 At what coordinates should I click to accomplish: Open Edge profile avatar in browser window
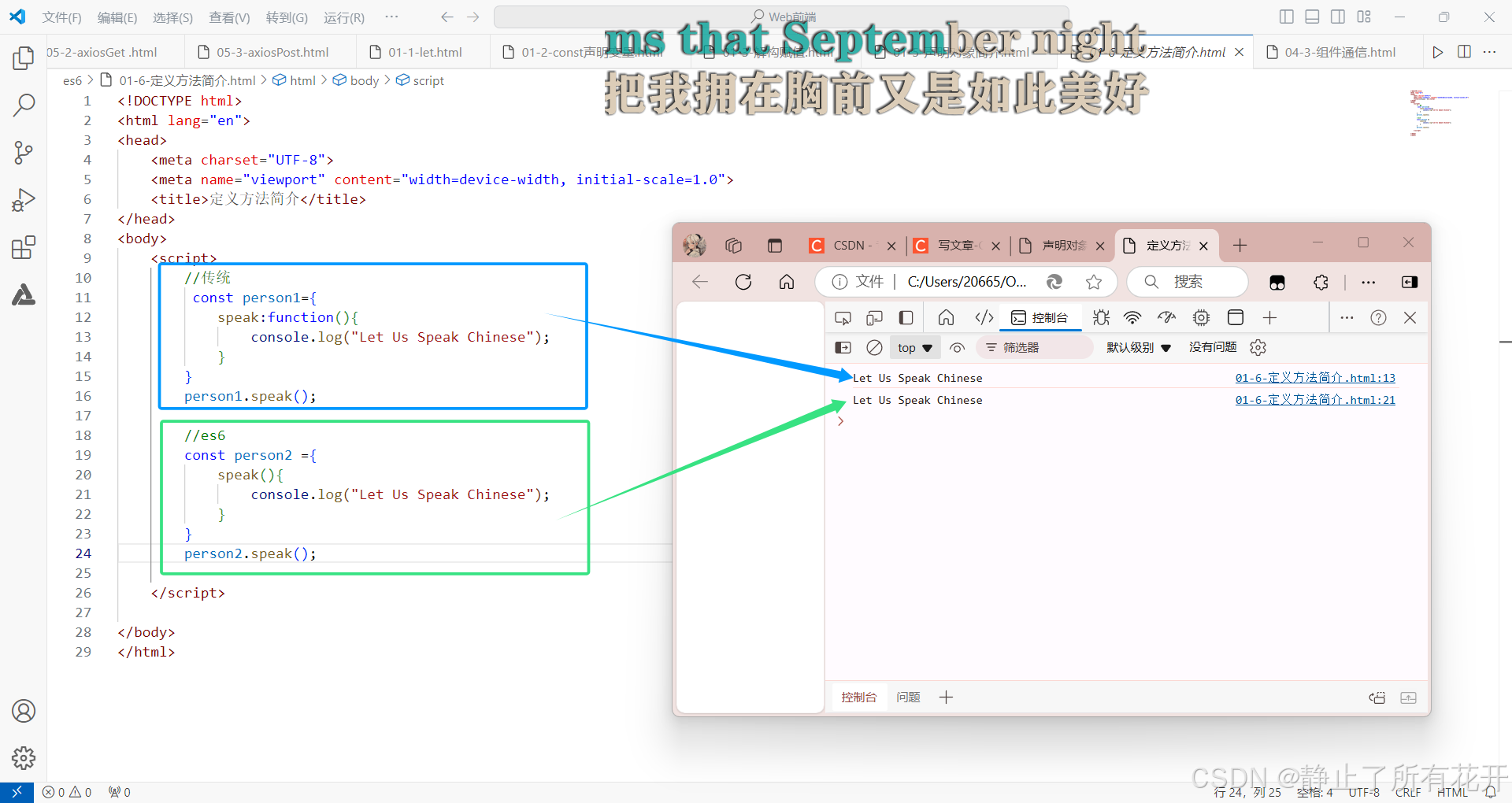point(695,246)
